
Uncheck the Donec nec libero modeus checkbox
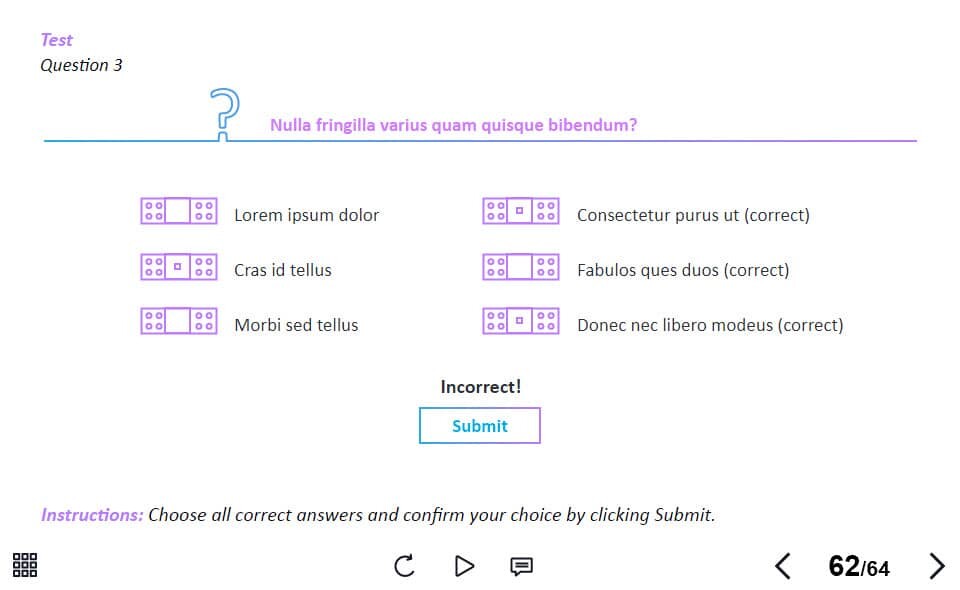click(x=520, y=321)
